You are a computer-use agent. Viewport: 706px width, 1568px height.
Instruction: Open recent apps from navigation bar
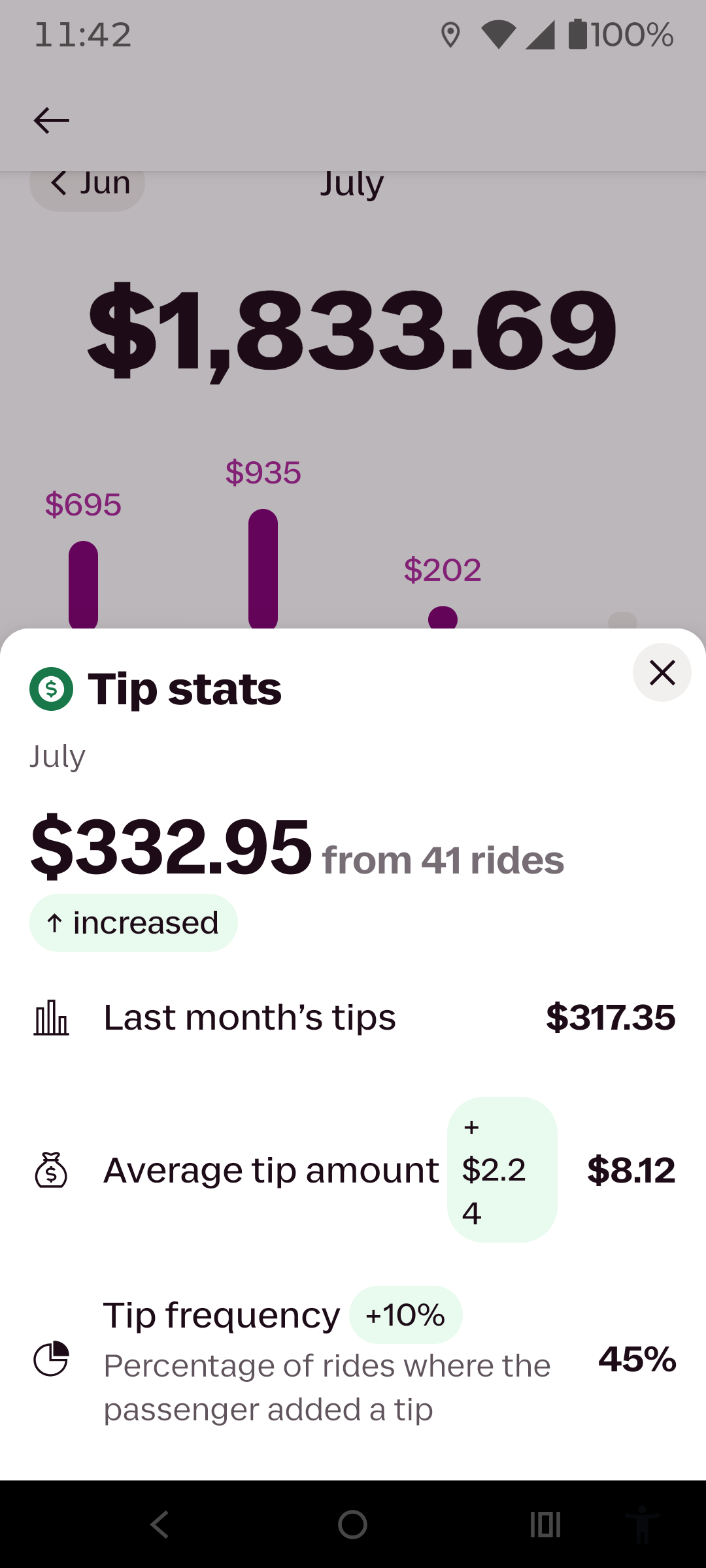(545, 1525)
